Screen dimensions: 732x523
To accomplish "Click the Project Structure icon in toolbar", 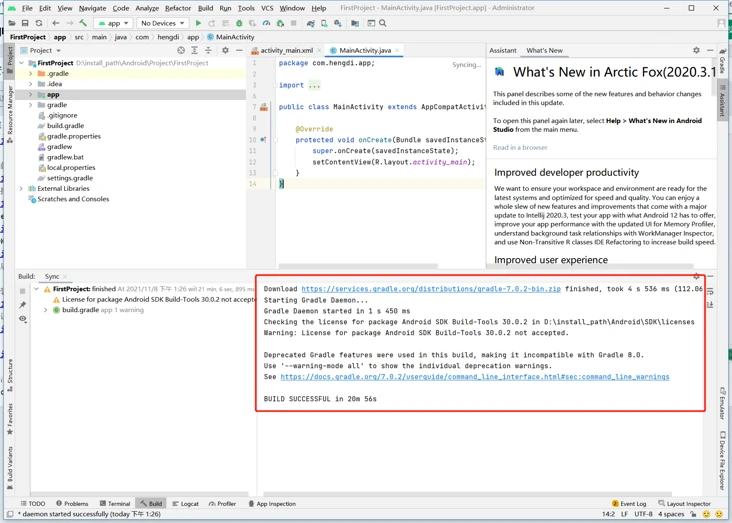I will [355, 23].
